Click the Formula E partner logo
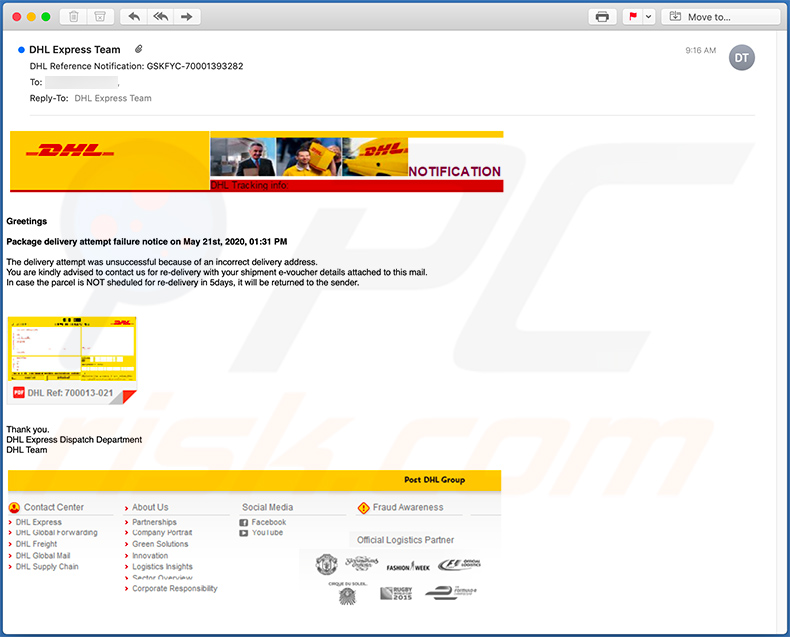 pyautogui.click(x=451, y=592)
